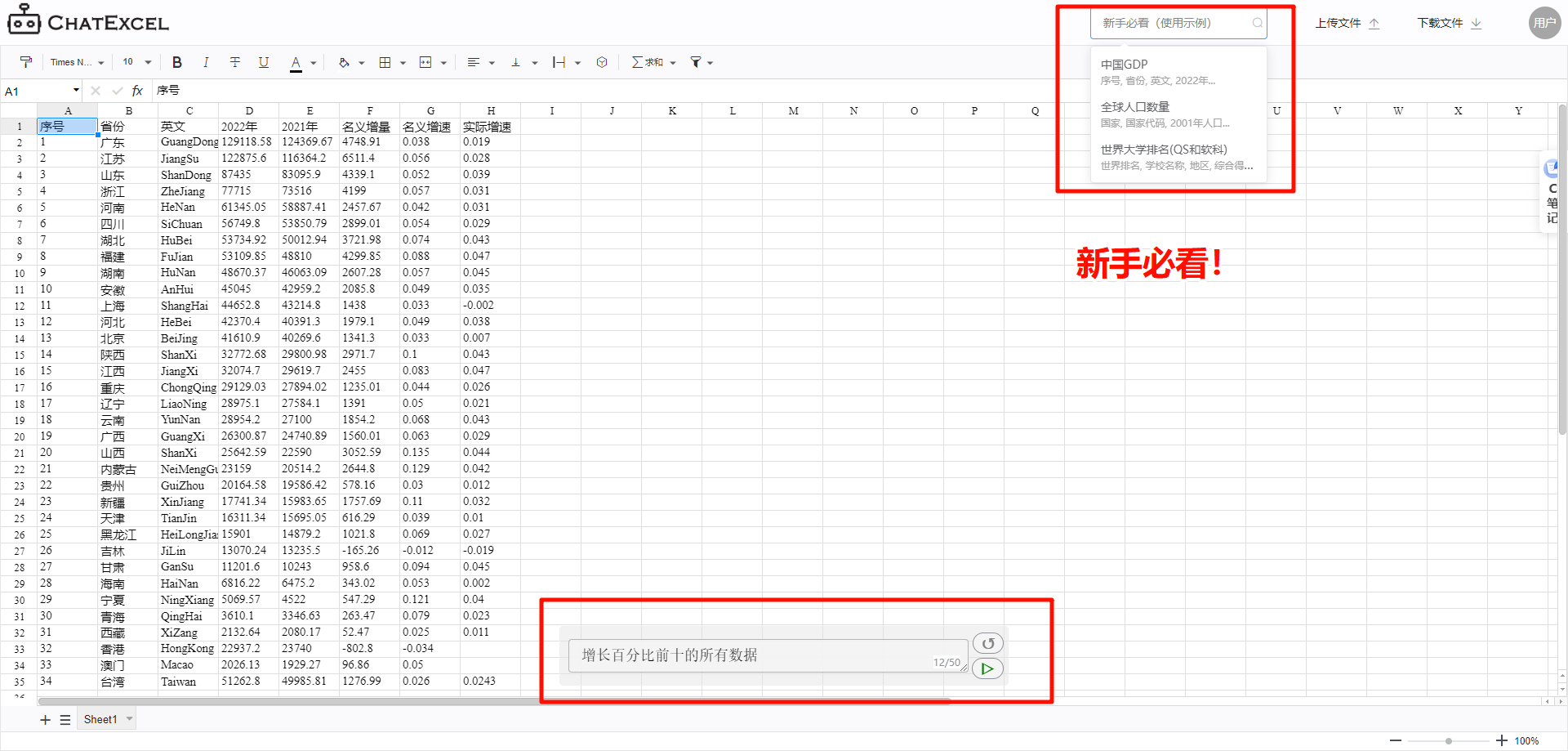
Task: Select the Taiwan cell
Action: pyautogui.click(x=188, y=682)
